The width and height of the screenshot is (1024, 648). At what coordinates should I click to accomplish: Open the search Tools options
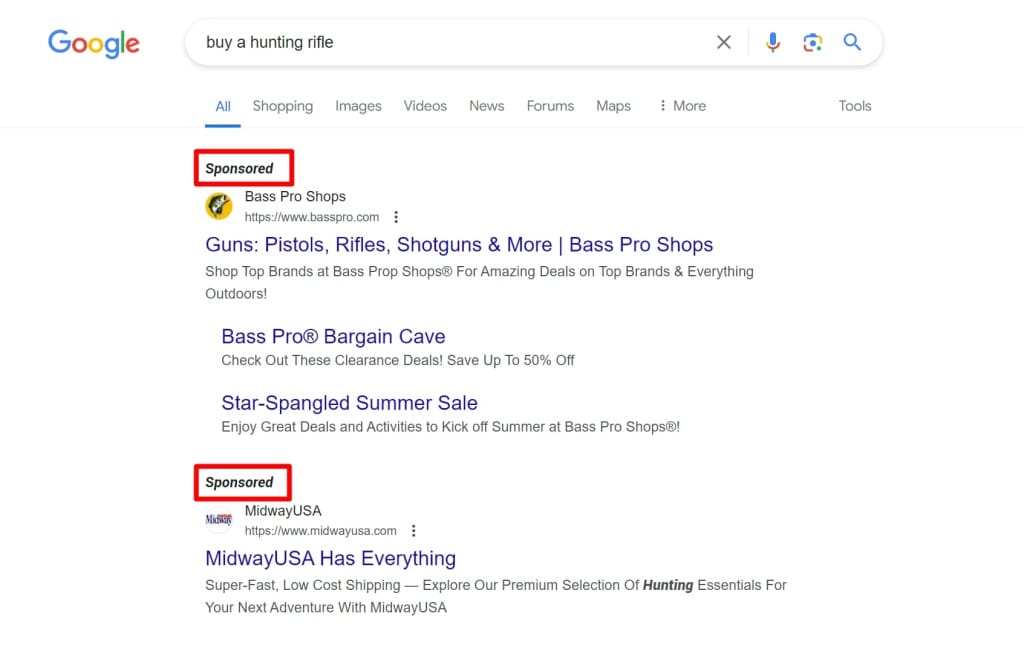click(855, 106)
